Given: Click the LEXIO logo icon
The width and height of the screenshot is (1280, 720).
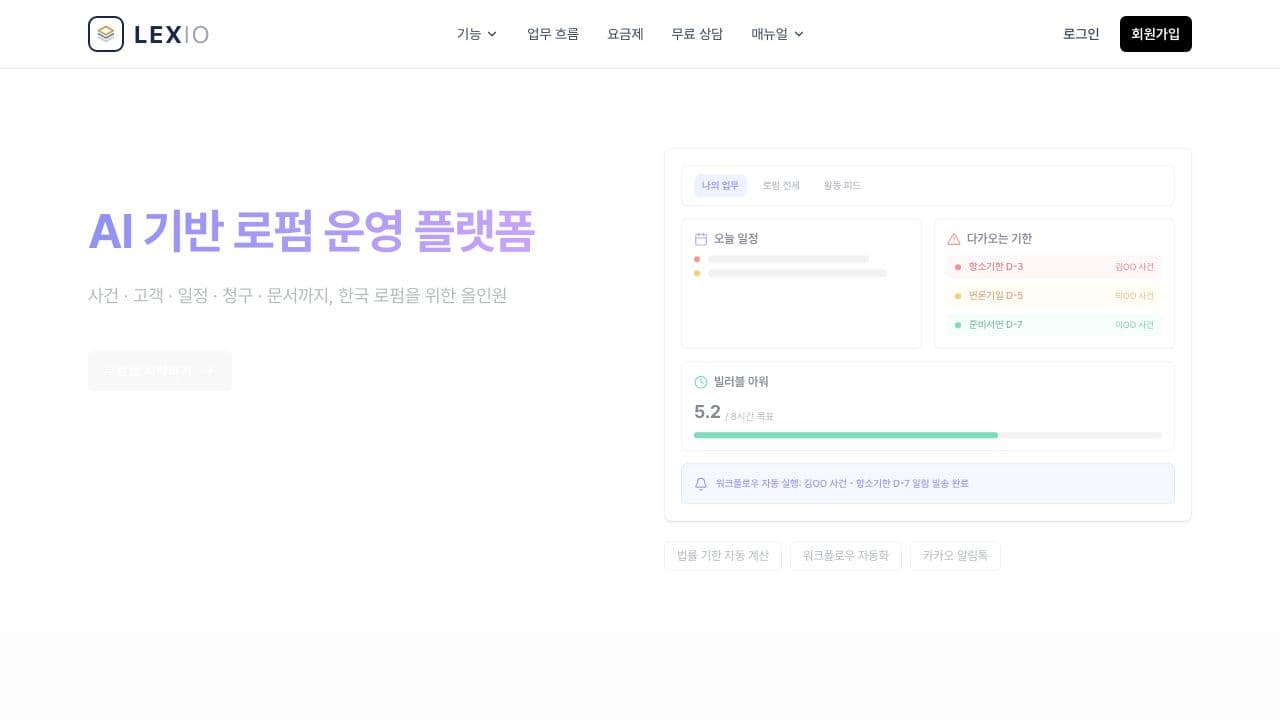Looking at the screenshot, I should [105, 33].
